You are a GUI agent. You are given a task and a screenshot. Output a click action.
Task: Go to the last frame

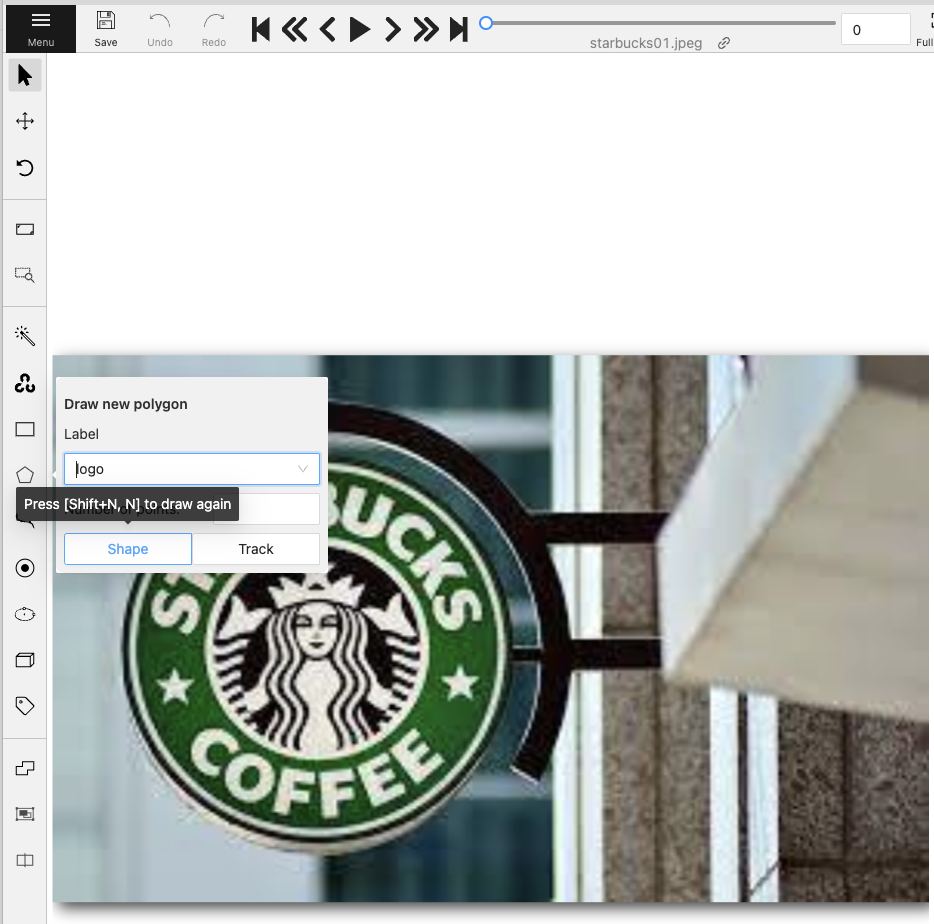459,29
